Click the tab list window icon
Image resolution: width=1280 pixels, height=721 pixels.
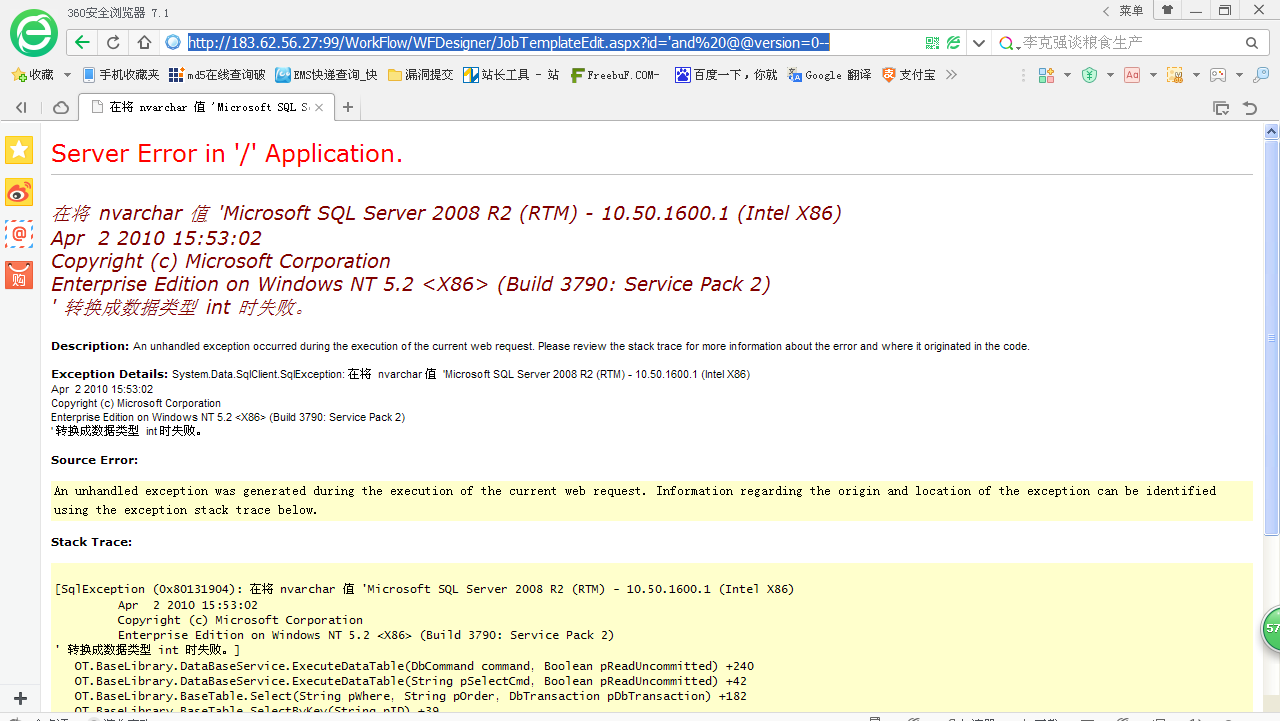click(1221, 108)
